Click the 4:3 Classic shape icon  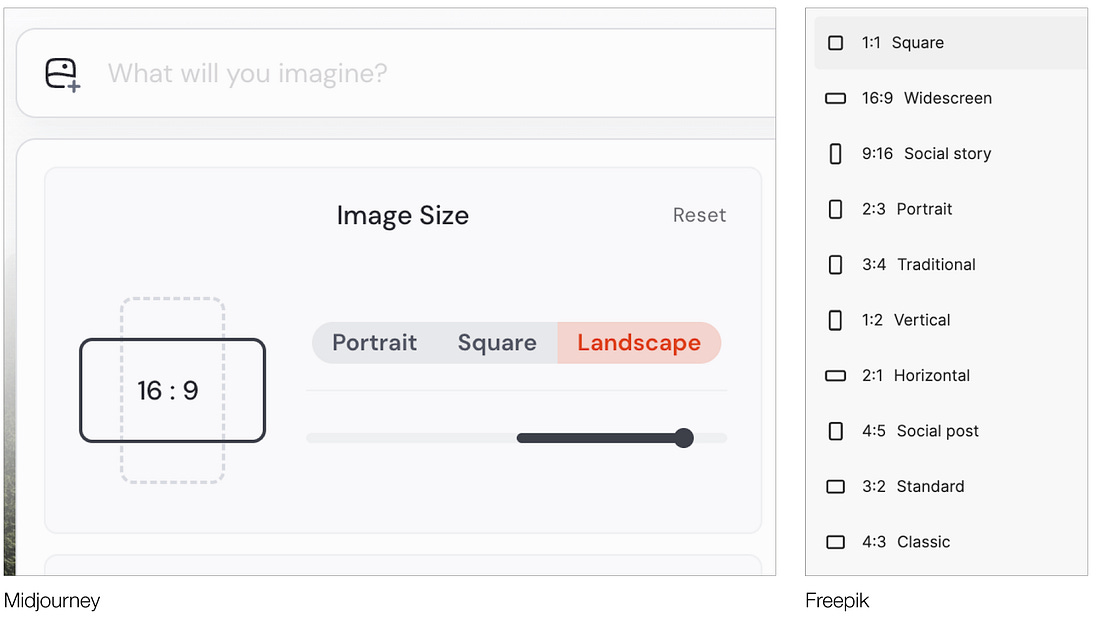(836, 542)
